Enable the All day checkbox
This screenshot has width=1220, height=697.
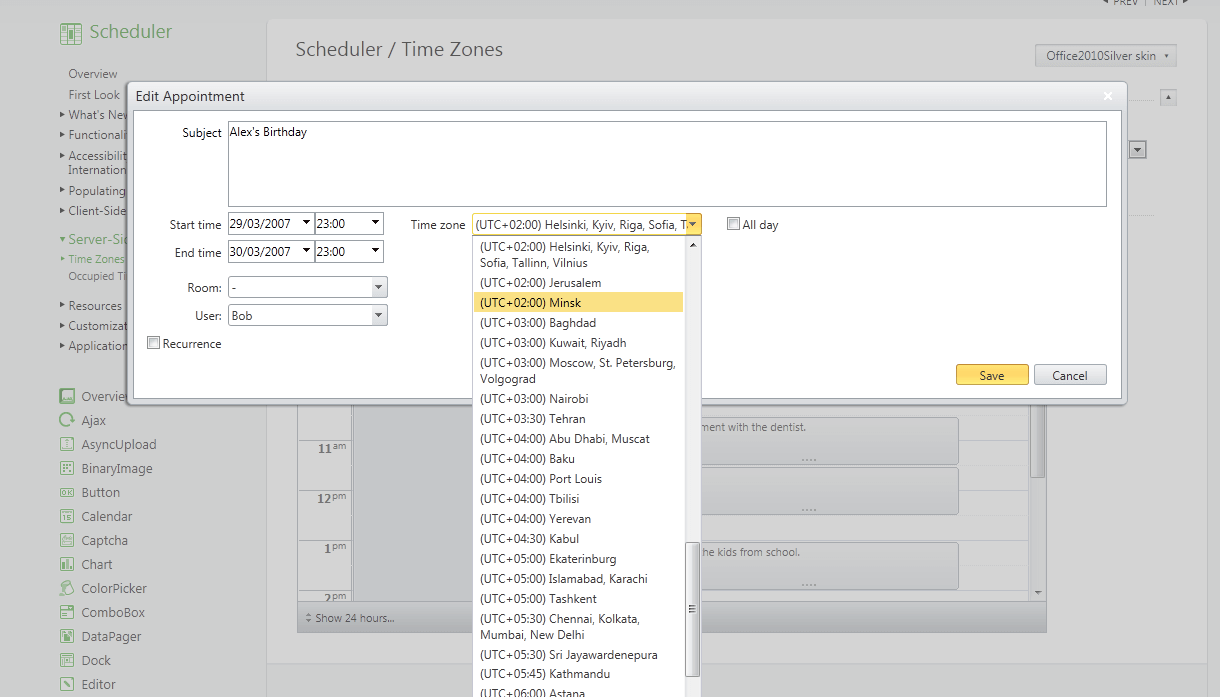click(734, 224)
